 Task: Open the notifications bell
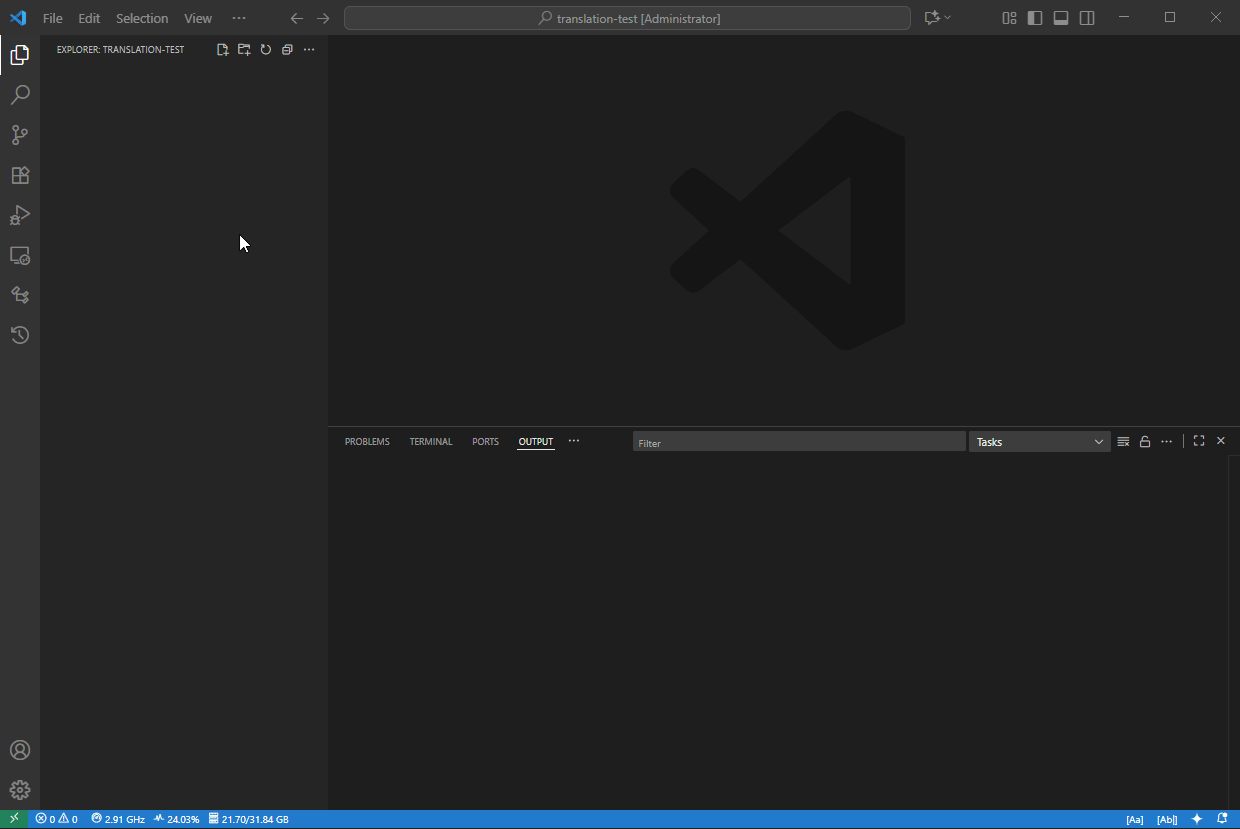1222,819
